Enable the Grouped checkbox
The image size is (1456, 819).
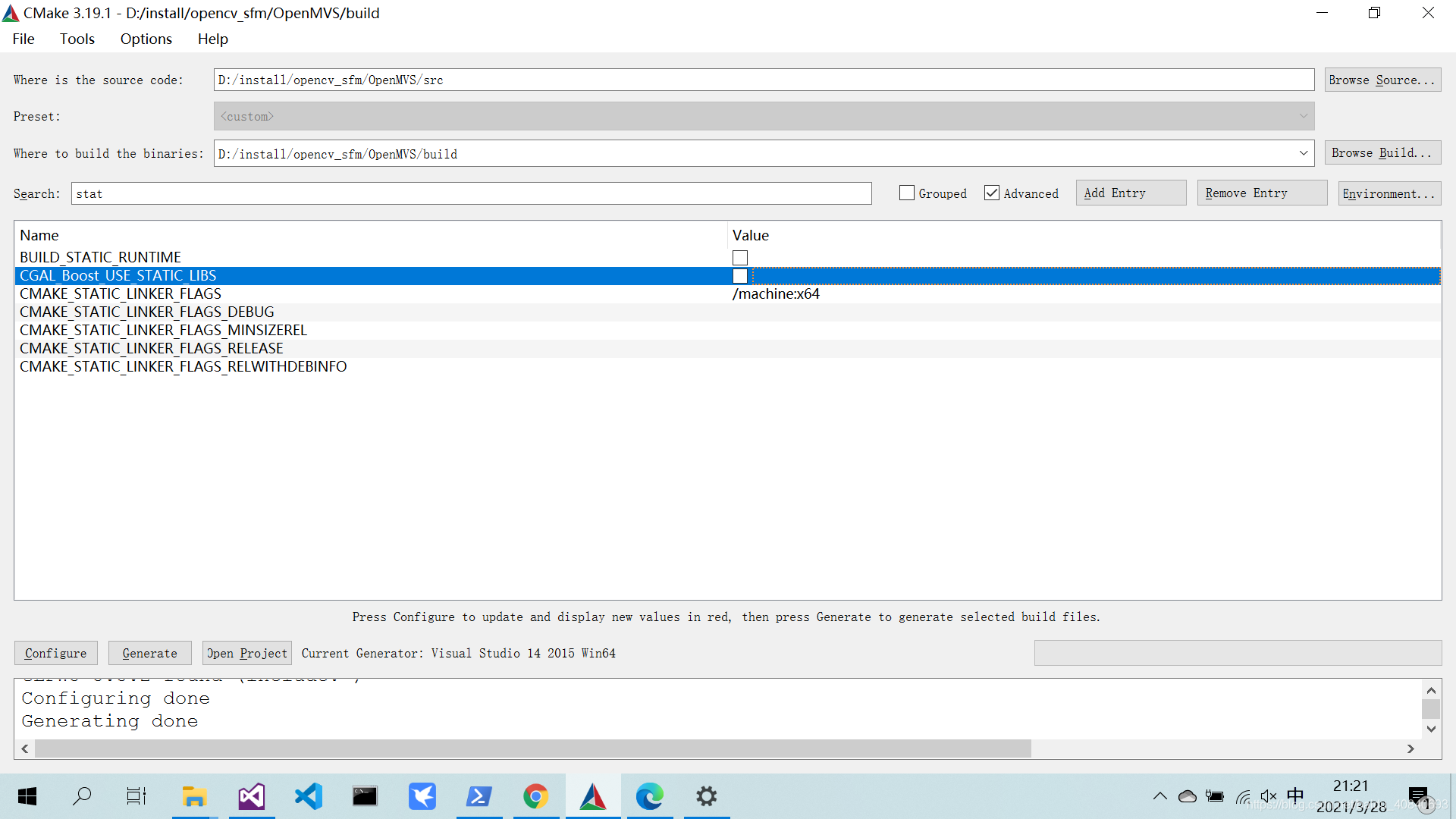click(x=906, y=193)
